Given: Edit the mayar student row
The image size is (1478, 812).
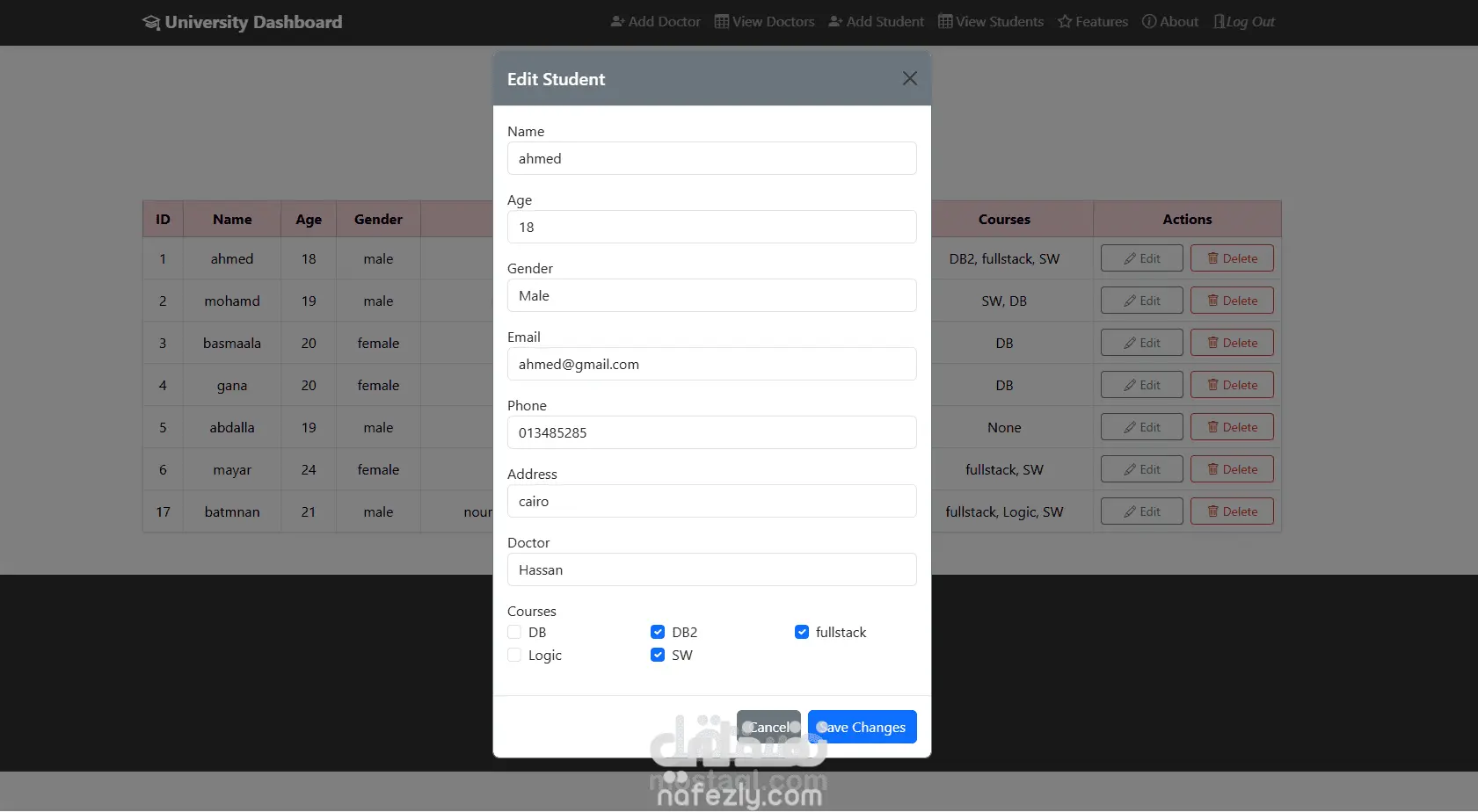Looking at the screenshot, I should tap(1142, 469).
